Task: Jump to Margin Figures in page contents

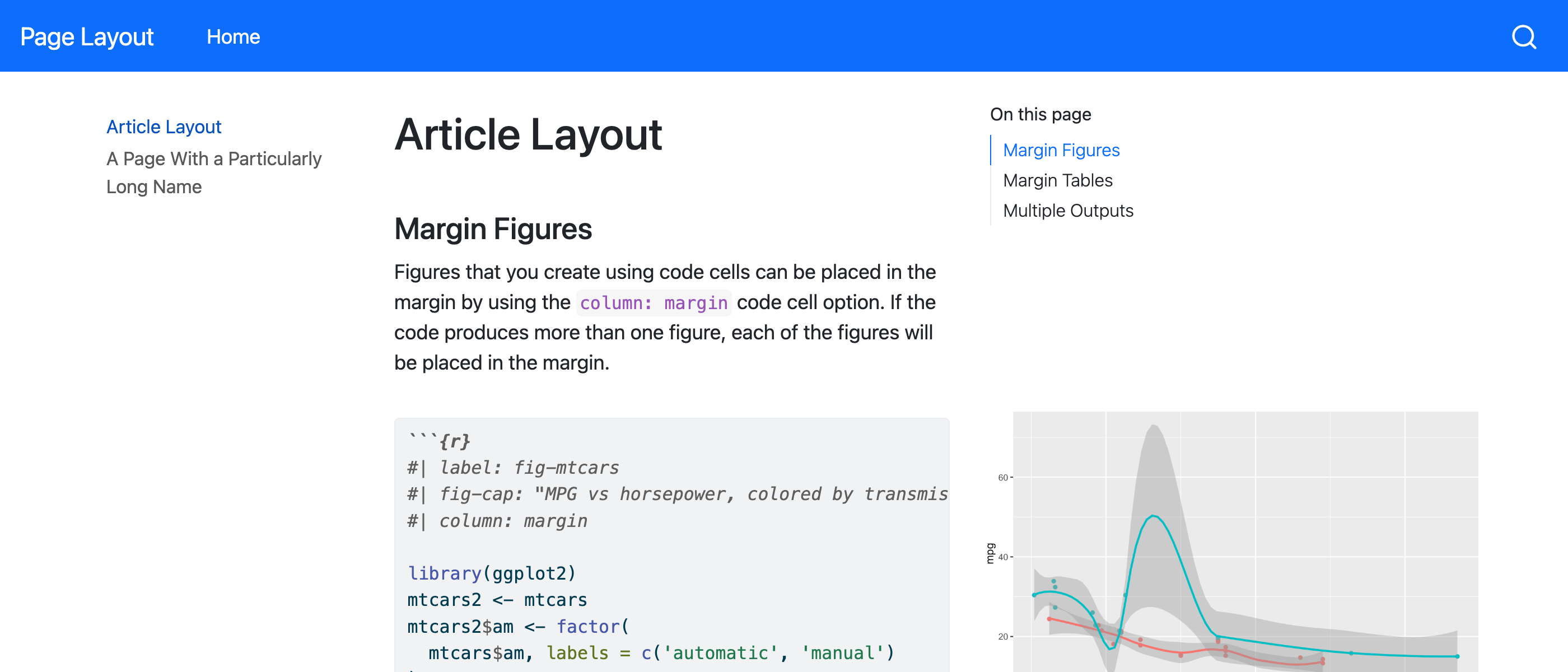Action: 1060,150
